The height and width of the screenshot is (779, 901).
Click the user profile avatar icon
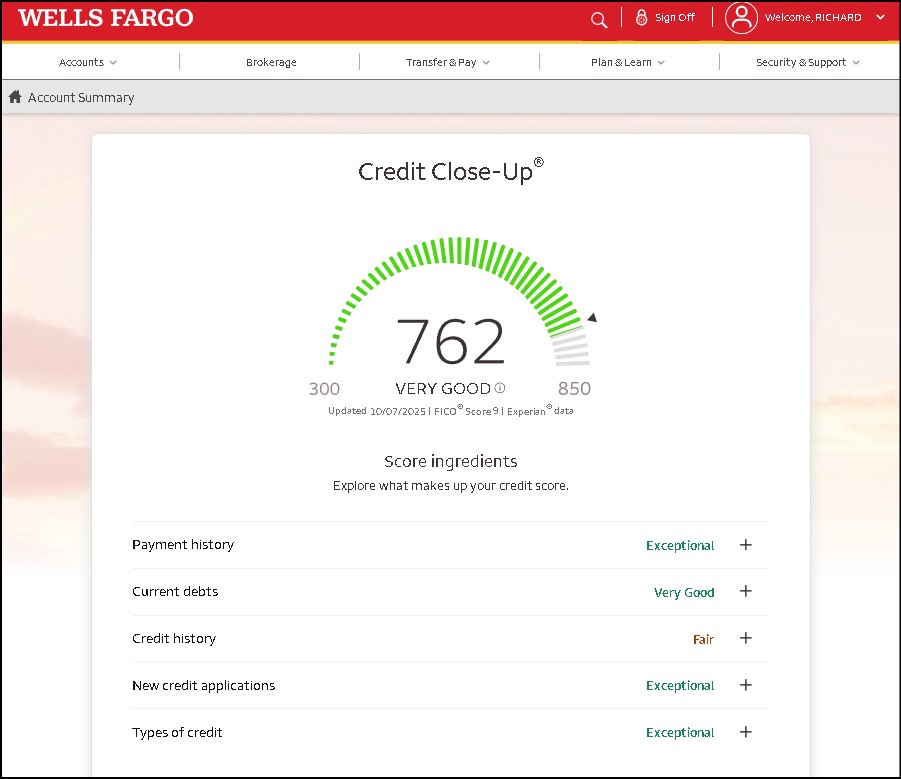click(x=741, y=18)
